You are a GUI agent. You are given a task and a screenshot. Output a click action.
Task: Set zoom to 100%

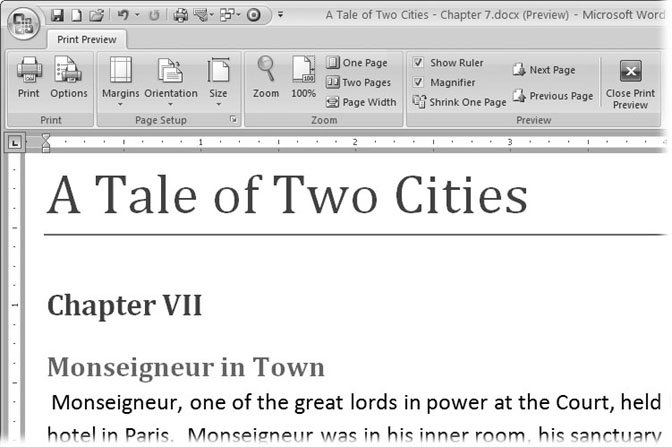pos(303,79)
